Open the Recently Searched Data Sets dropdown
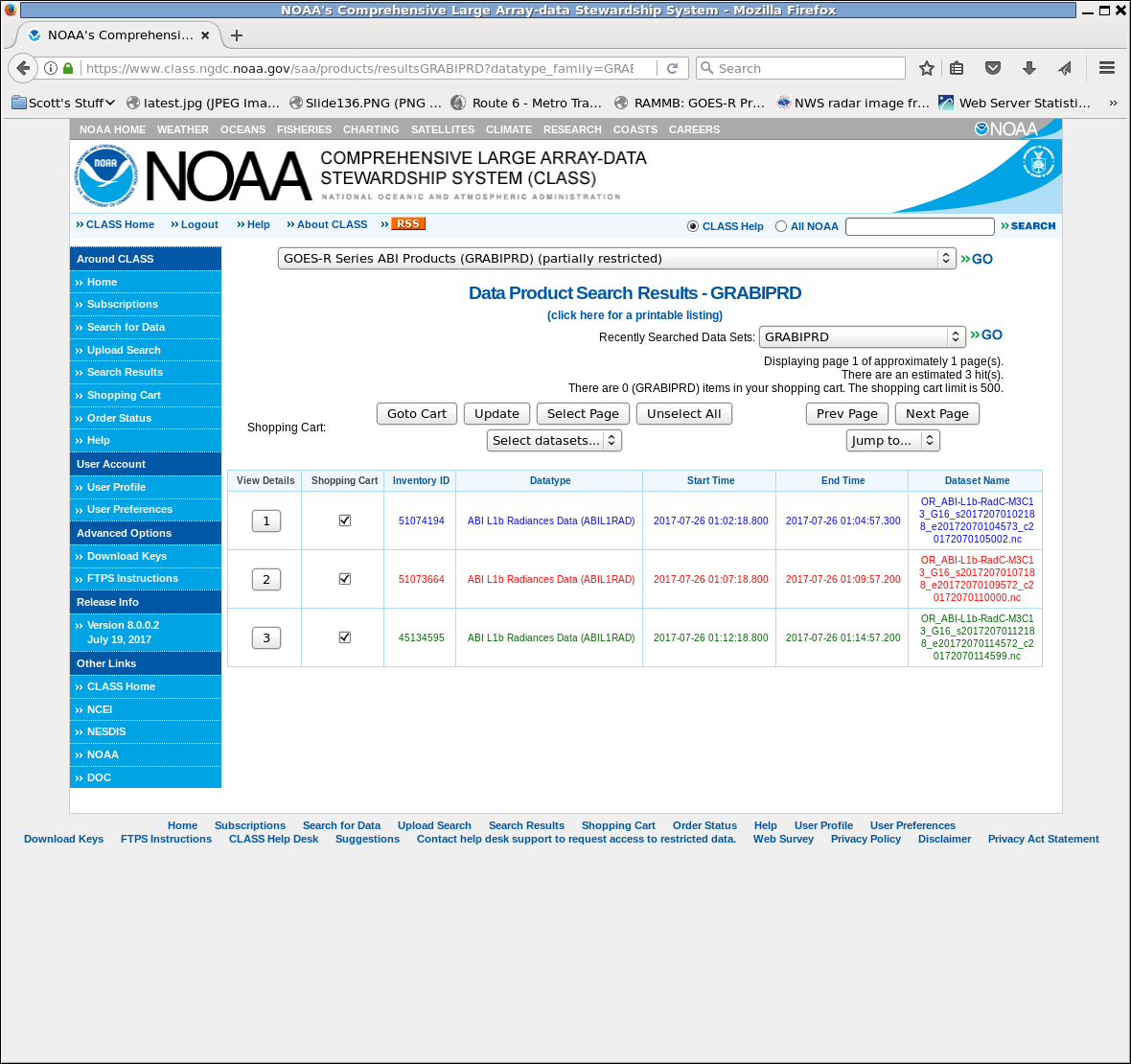 [862, 336]
